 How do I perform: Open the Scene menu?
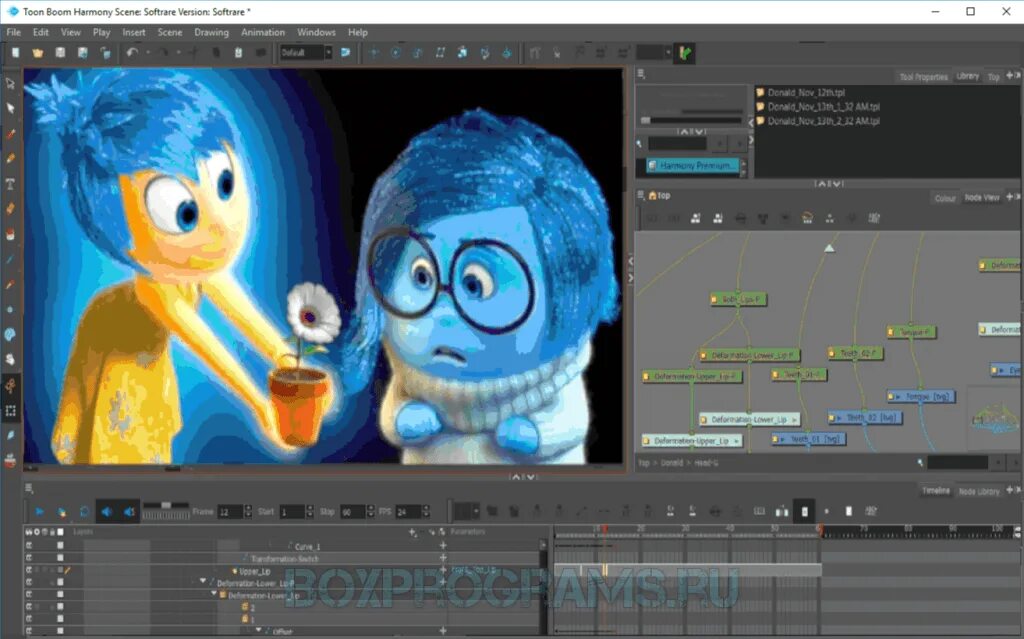click(170, 32)
